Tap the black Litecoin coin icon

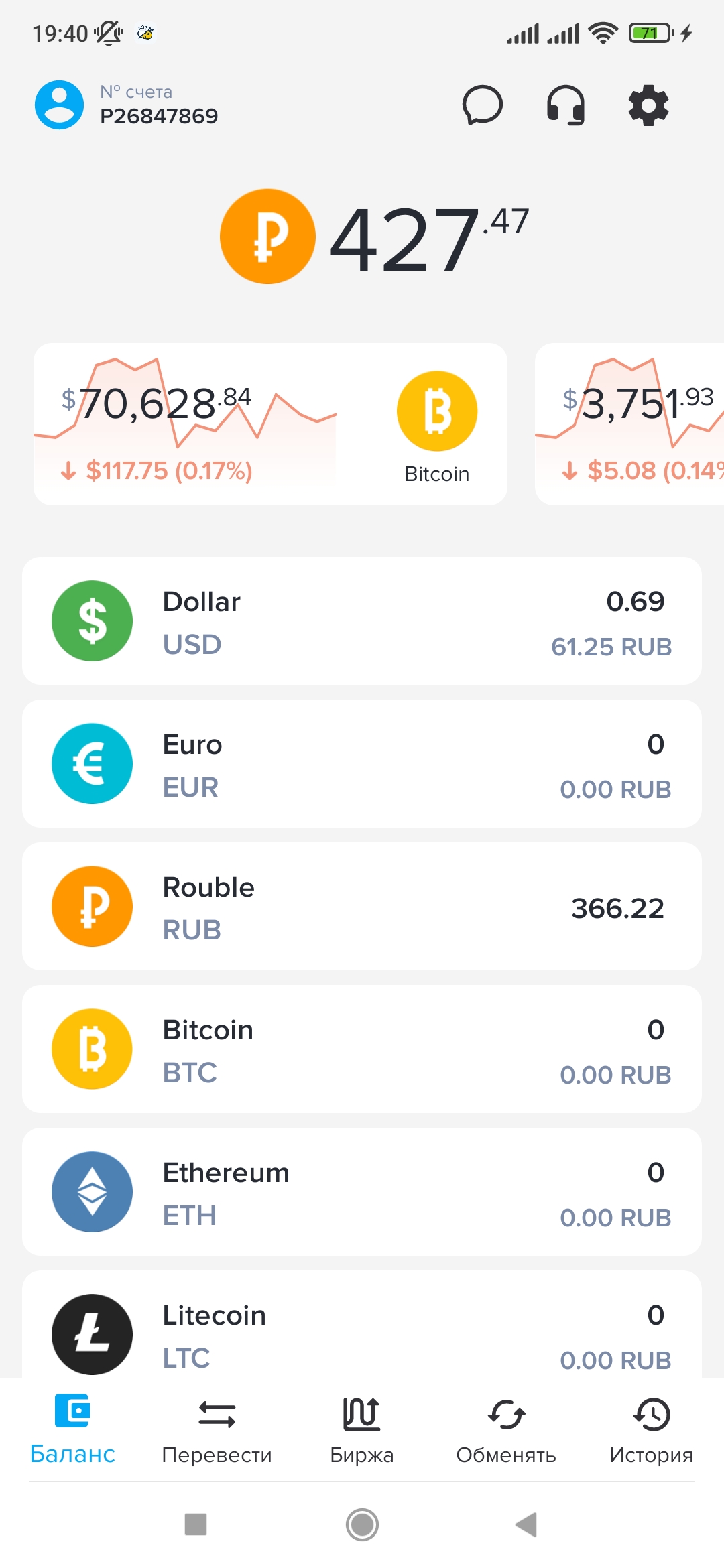pos(92,1333)
